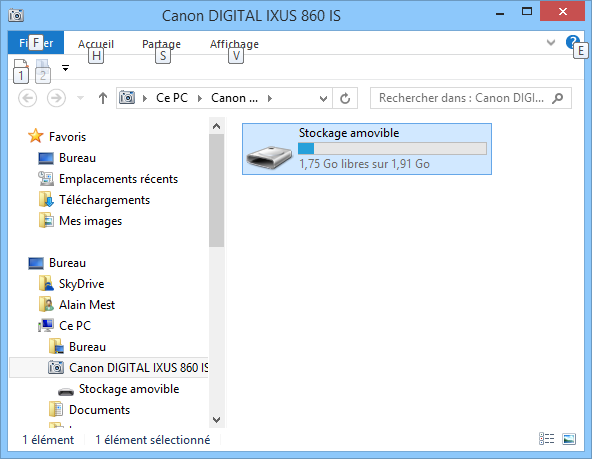This screenshot has height=459, width=592.
Task: Switch to the Accueil tab
Action: 96,44
